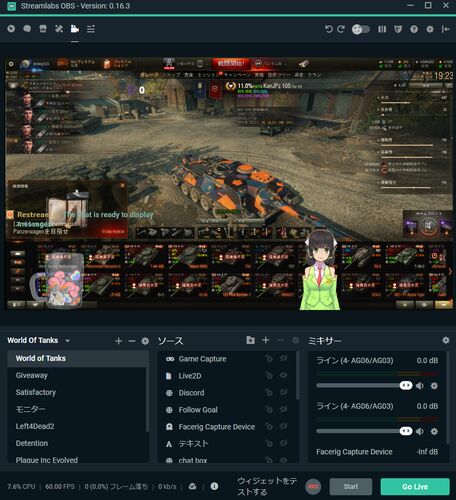456x500 pixels.
Task: Click the sources list scrollbar
Action: (x=297, y=375)
